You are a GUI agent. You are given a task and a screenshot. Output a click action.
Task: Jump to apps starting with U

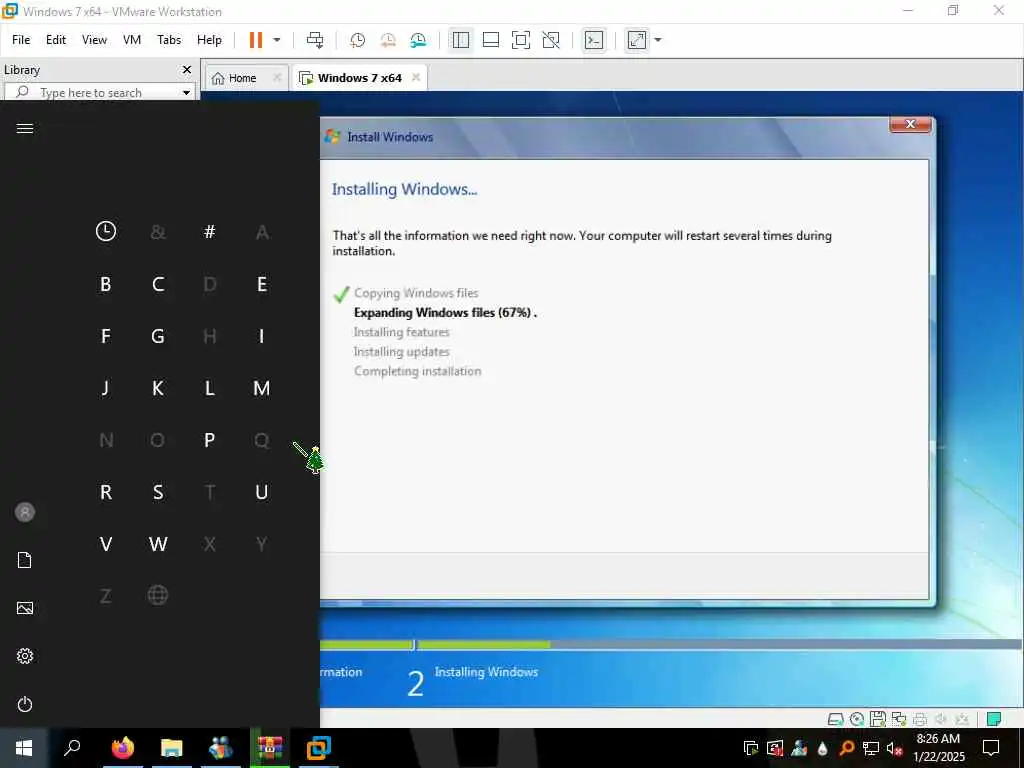pos(262,492)
